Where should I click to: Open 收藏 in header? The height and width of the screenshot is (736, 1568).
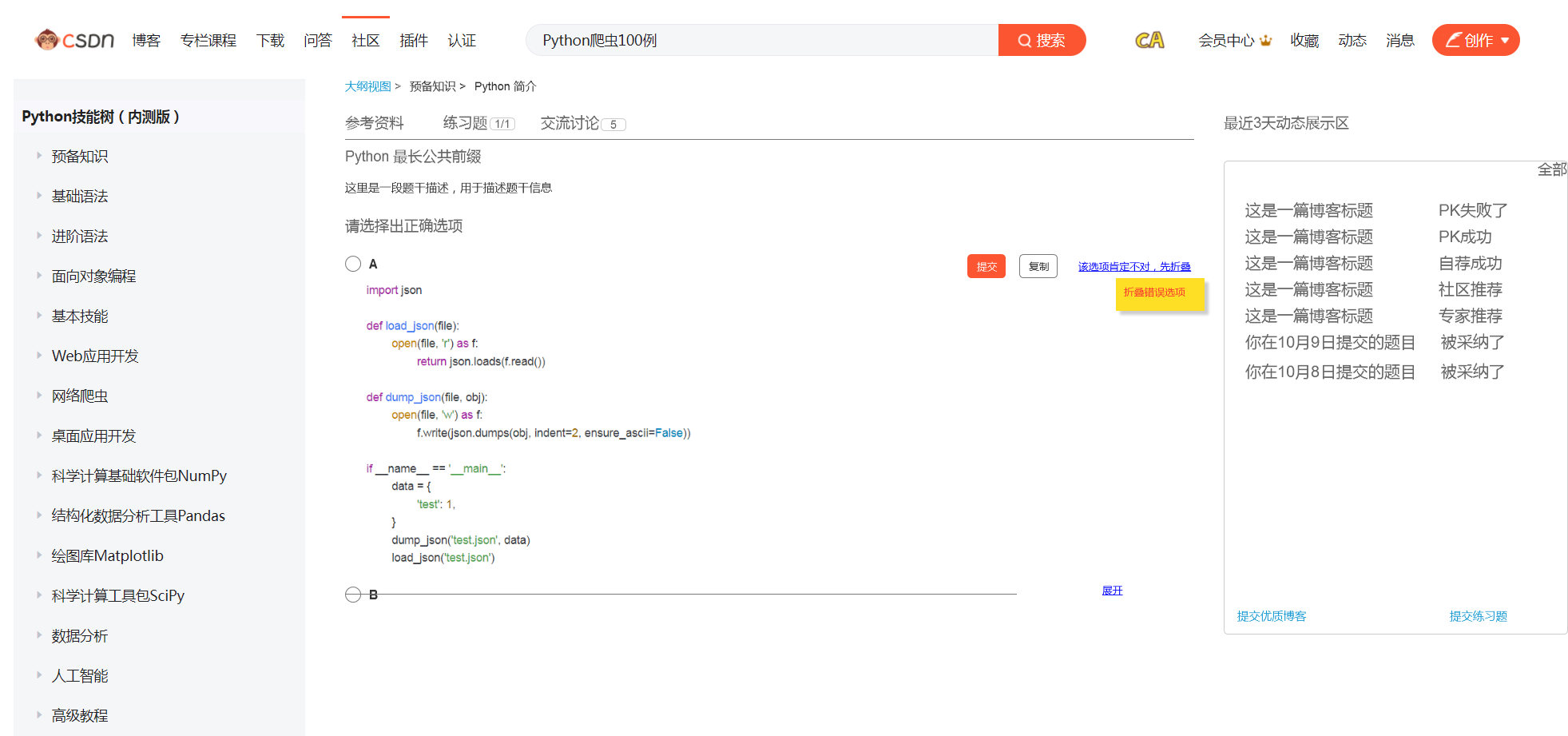click(x=1304, y=40)
